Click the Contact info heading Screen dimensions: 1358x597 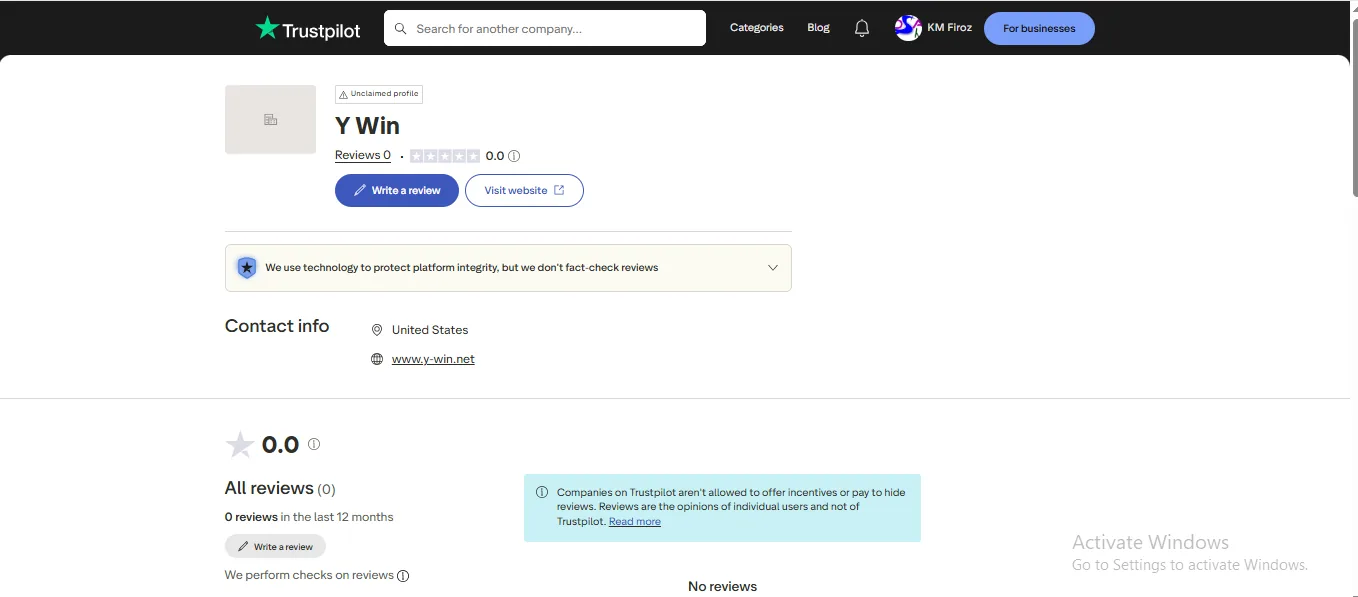277,326
